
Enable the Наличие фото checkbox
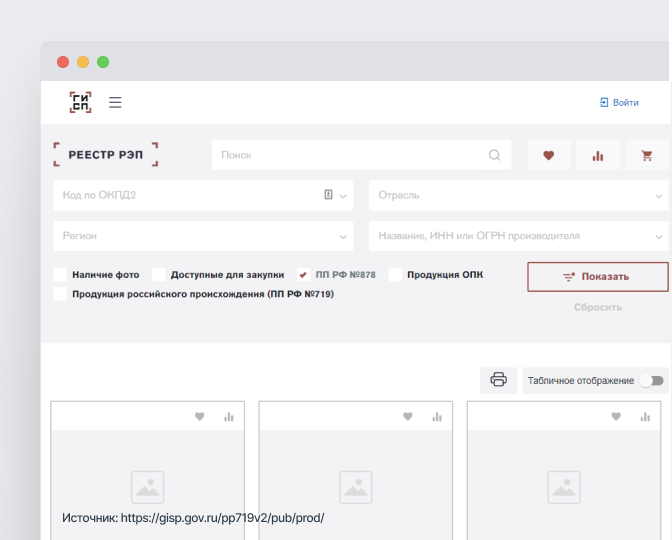tap(60, 274)
